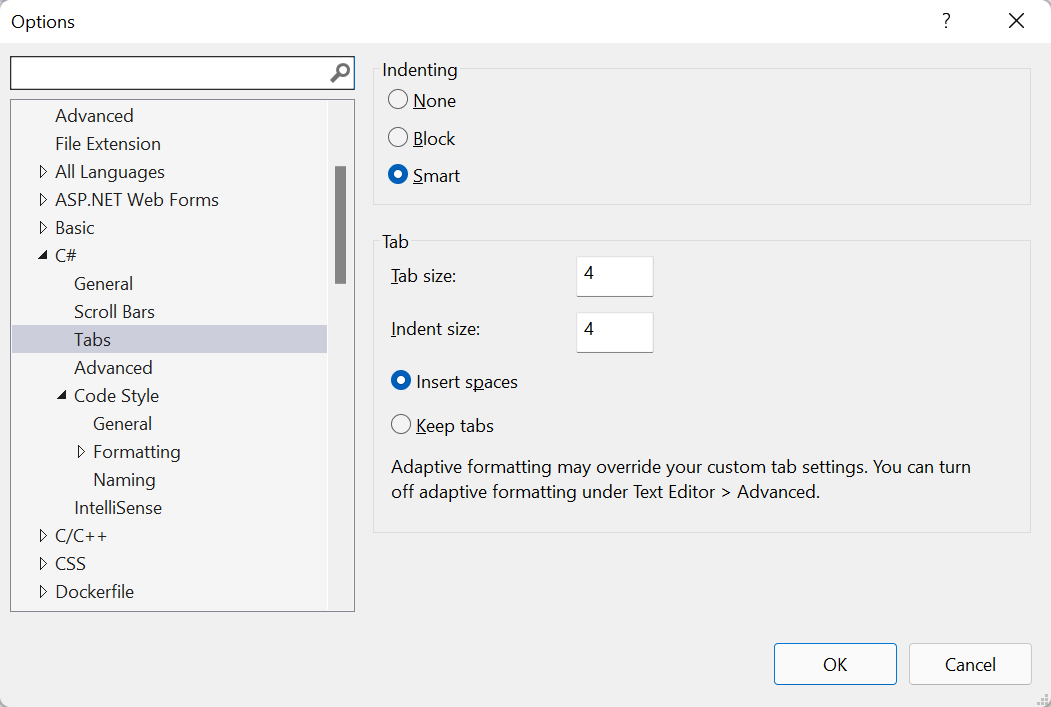This screenshot has height=707, width=1051.
Task: Click inside the Tab size field
Action: 614,276
